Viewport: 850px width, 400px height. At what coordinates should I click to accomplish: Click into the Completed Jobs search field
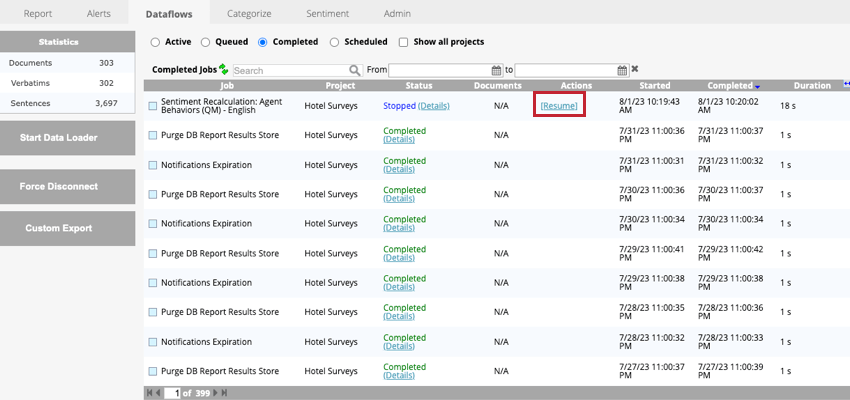tap(290, 70)
